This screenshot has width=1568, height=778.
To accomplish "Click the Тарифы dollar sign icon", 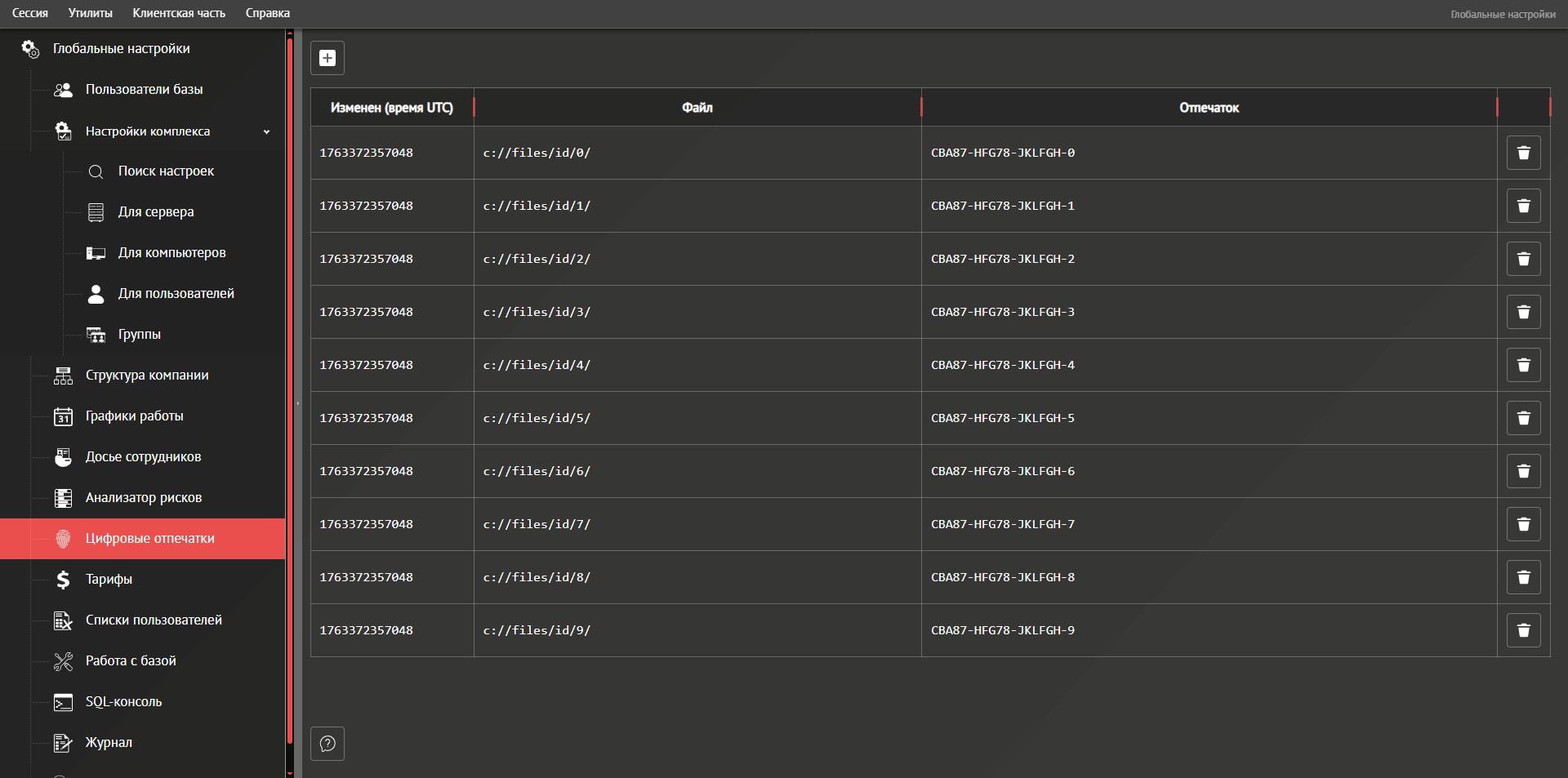I will [63, 580].
